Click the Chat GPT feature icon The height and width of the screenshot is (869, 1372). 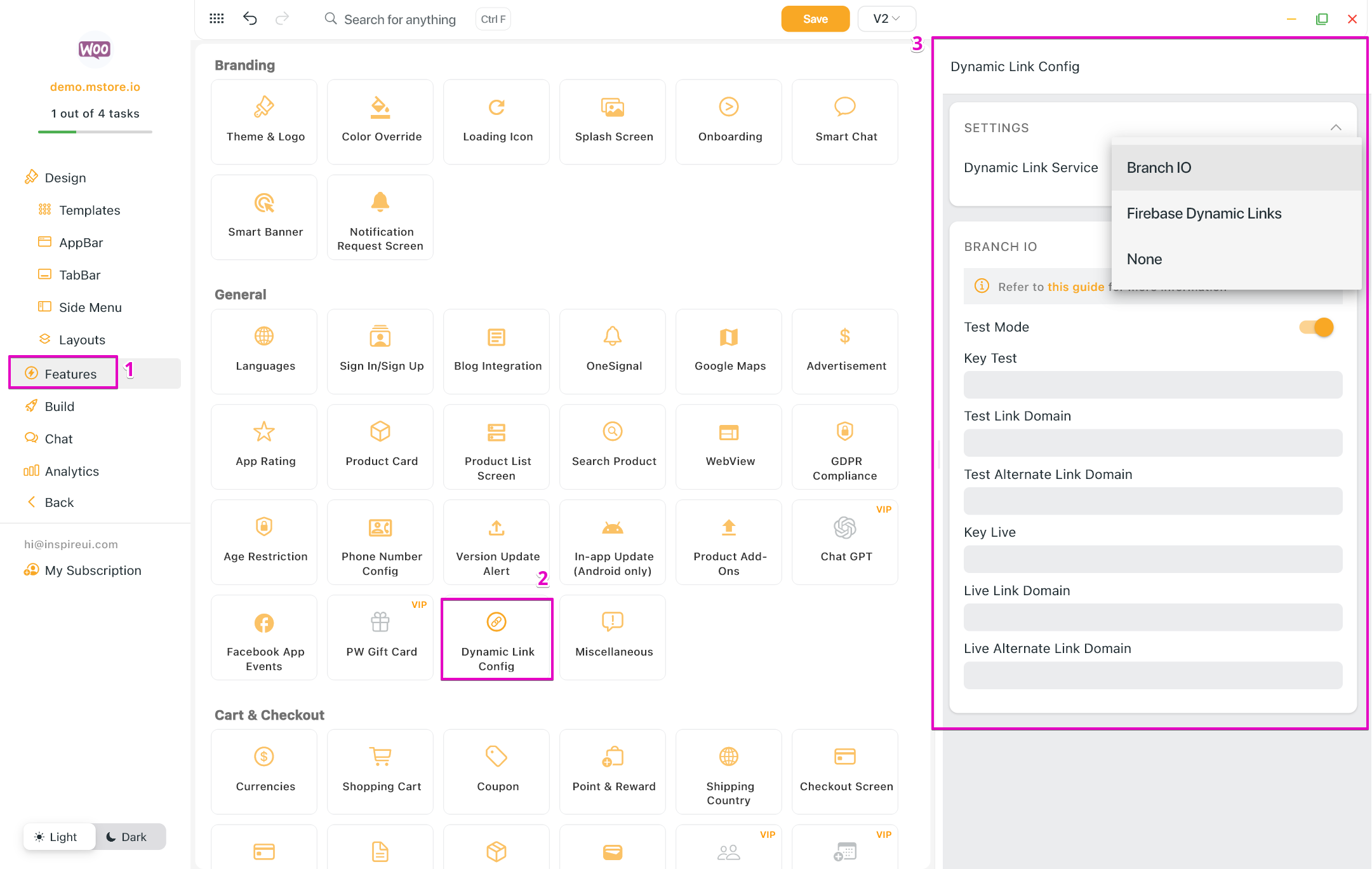(x=844, y=528)
